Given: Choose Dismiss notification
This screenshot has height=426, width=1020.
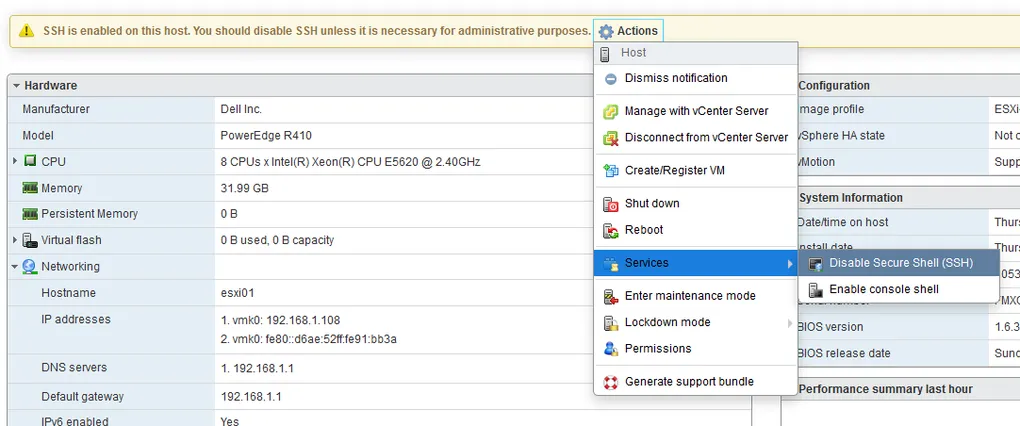Looking at the screenshot, I should click(x=695, y=78).
